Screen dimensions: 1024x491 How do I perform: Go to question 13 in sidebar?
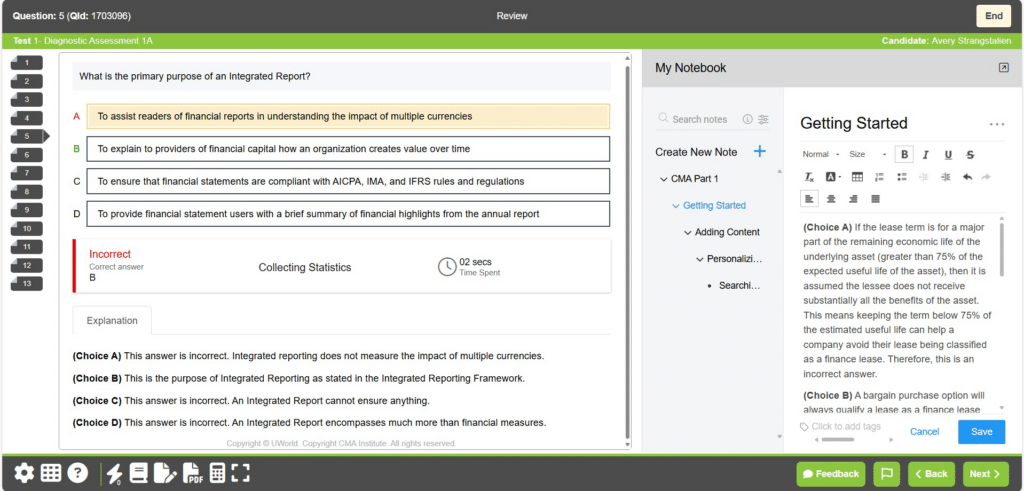click(x=27, y=283)
